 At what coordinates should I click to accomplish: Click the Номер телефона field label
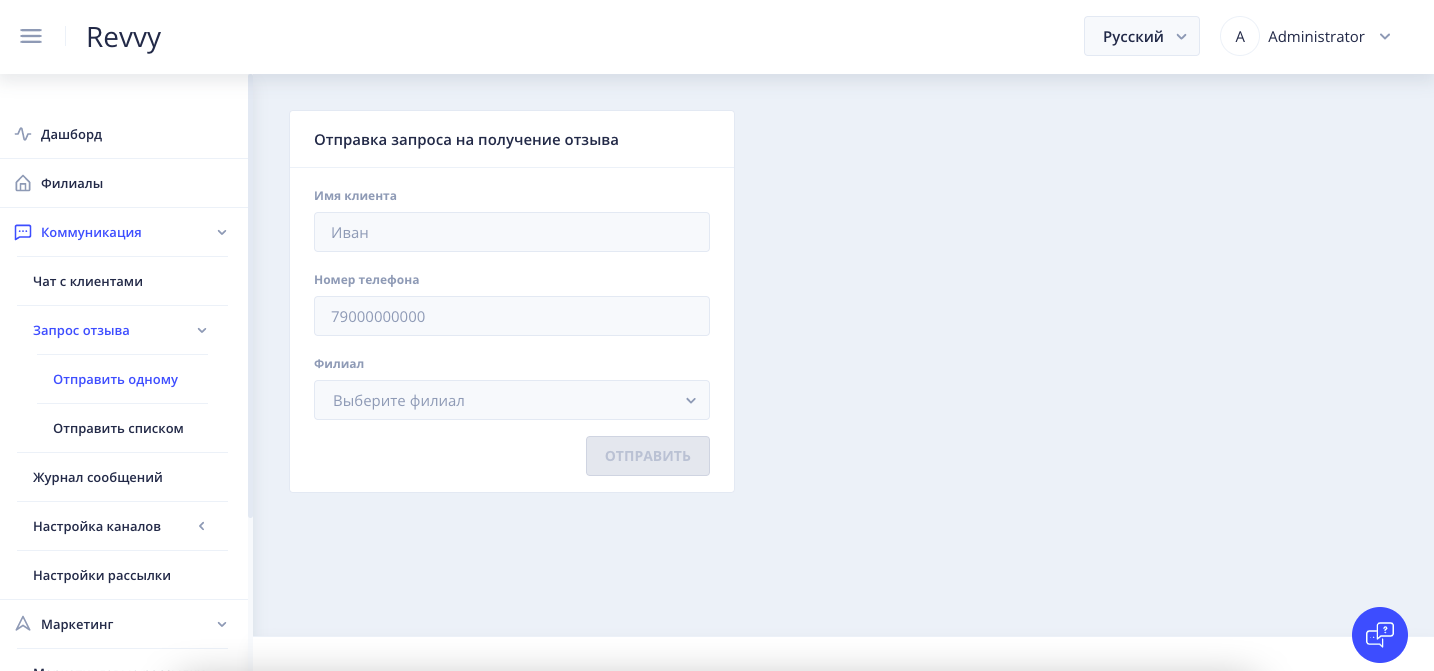[x=367, y=280]
